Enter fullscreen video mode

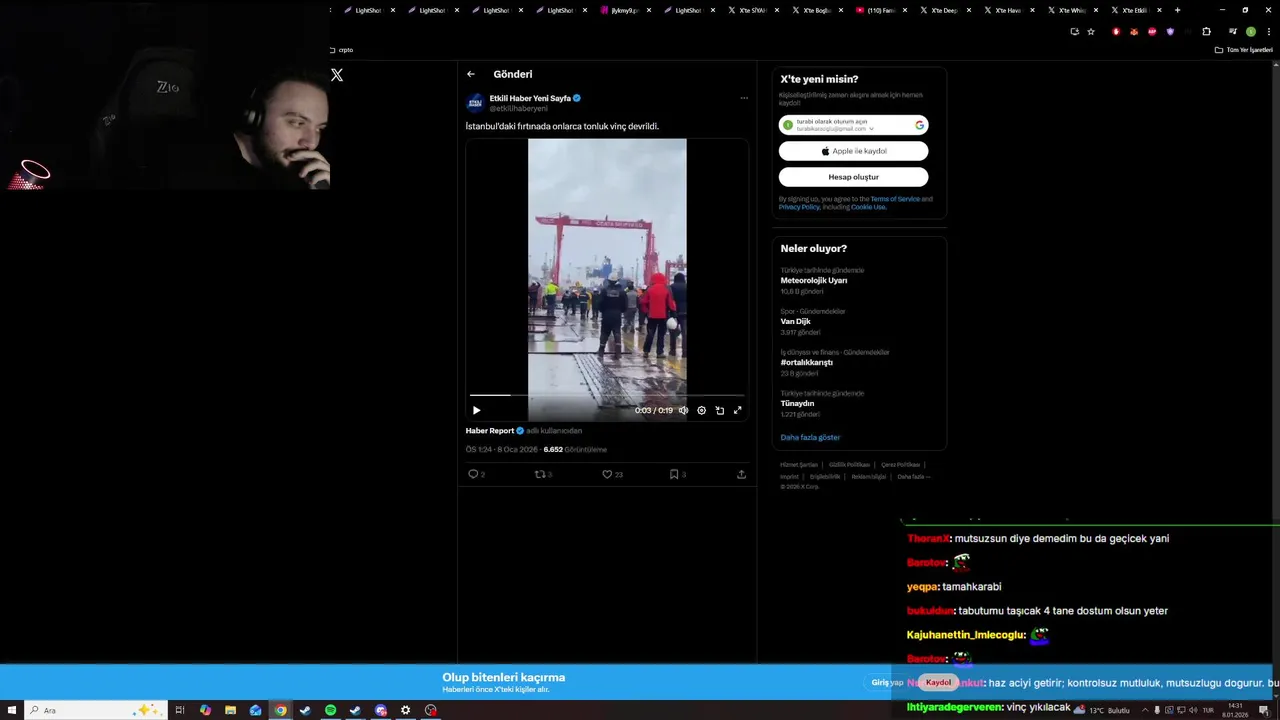point(738,410)
